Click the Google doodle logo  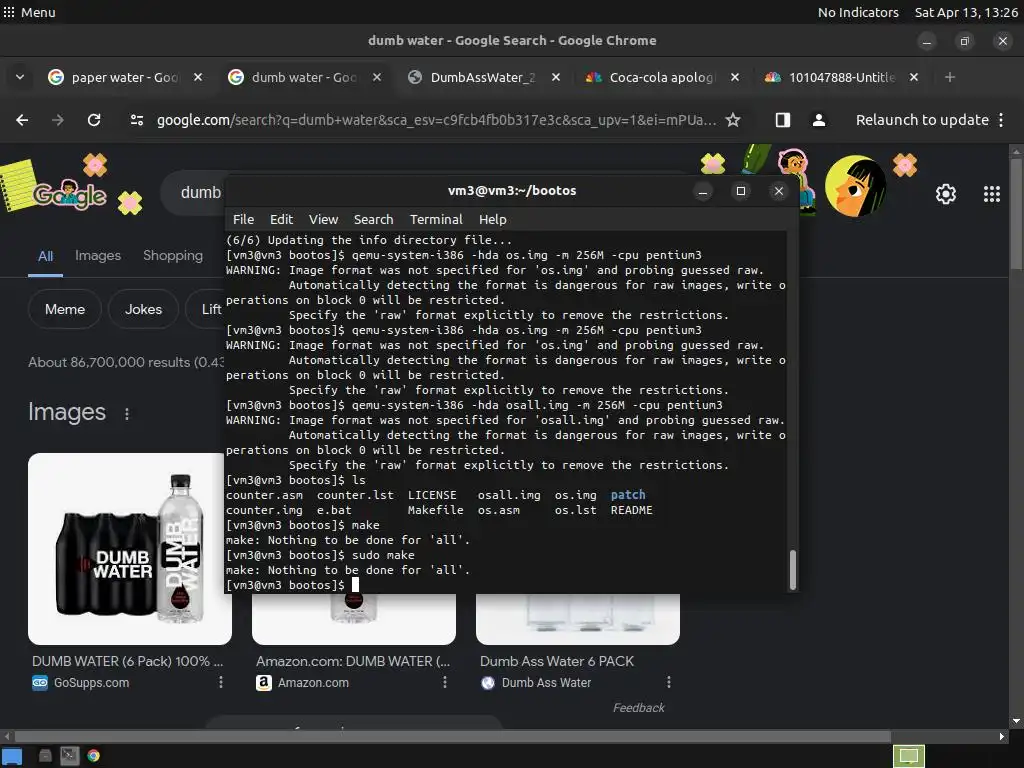tap(71, 193)
